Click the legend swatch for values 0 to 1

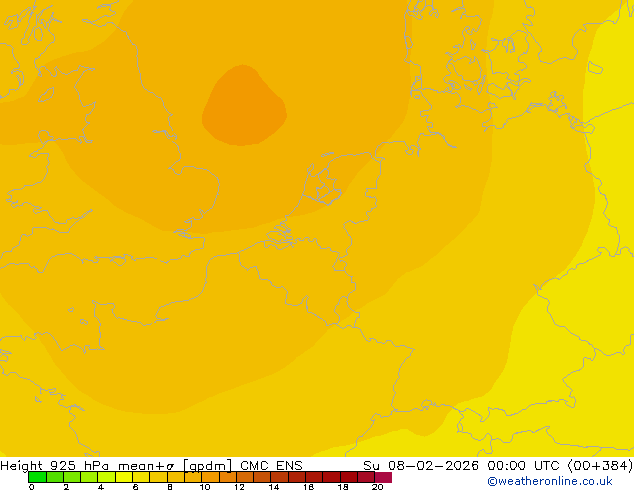[x=37, y=477]
